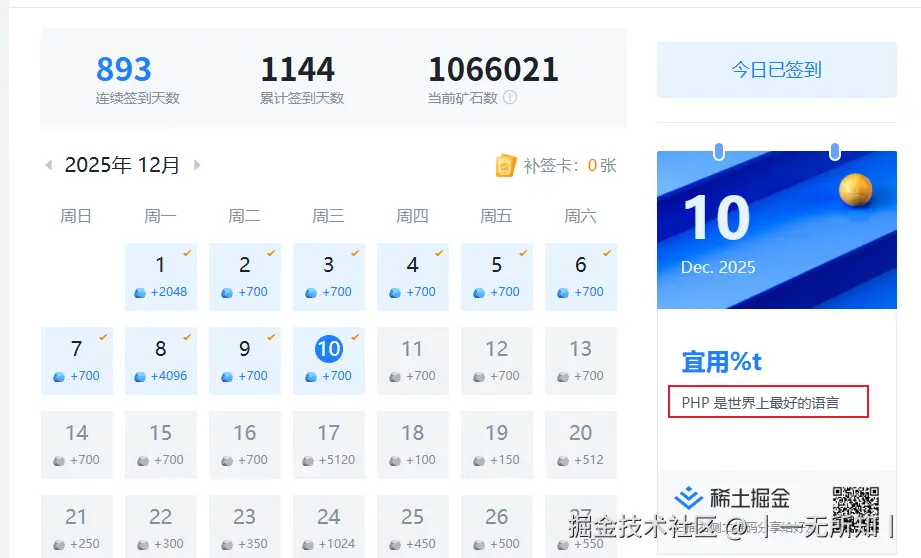Select December 12 calendar cell
This screenshot has width=921, height=558.
click(x=497, y=361)
